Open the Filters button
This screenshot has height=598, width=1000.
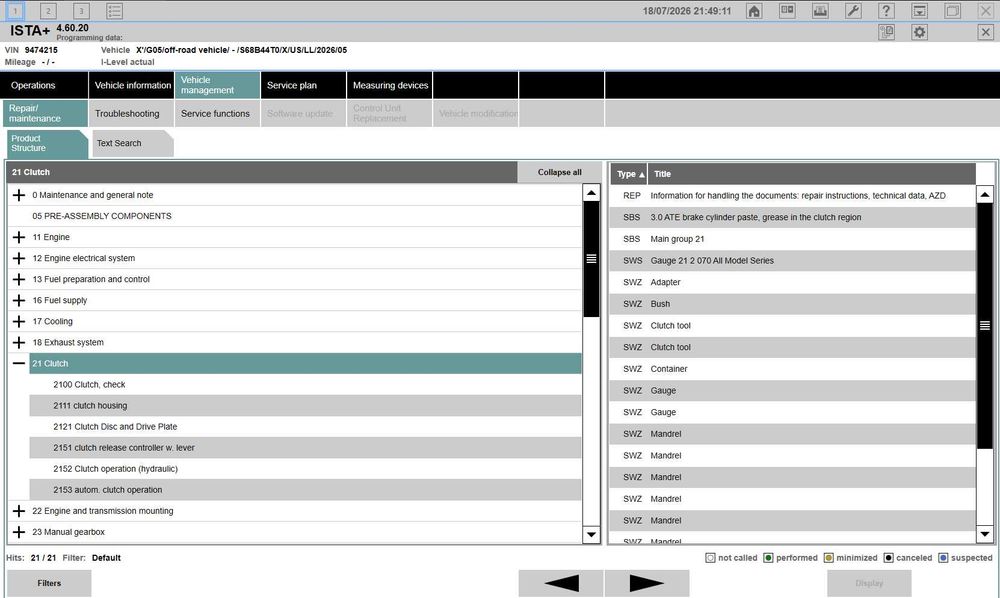[49, 583]
